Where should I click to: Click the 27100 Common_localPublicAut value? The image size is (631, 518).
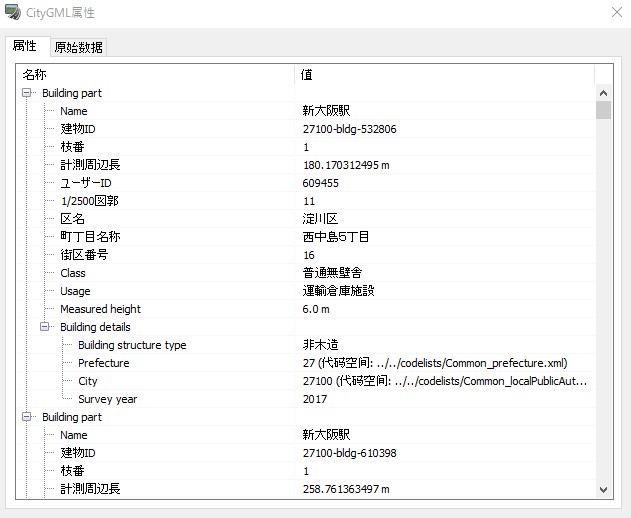coord(445,381)
